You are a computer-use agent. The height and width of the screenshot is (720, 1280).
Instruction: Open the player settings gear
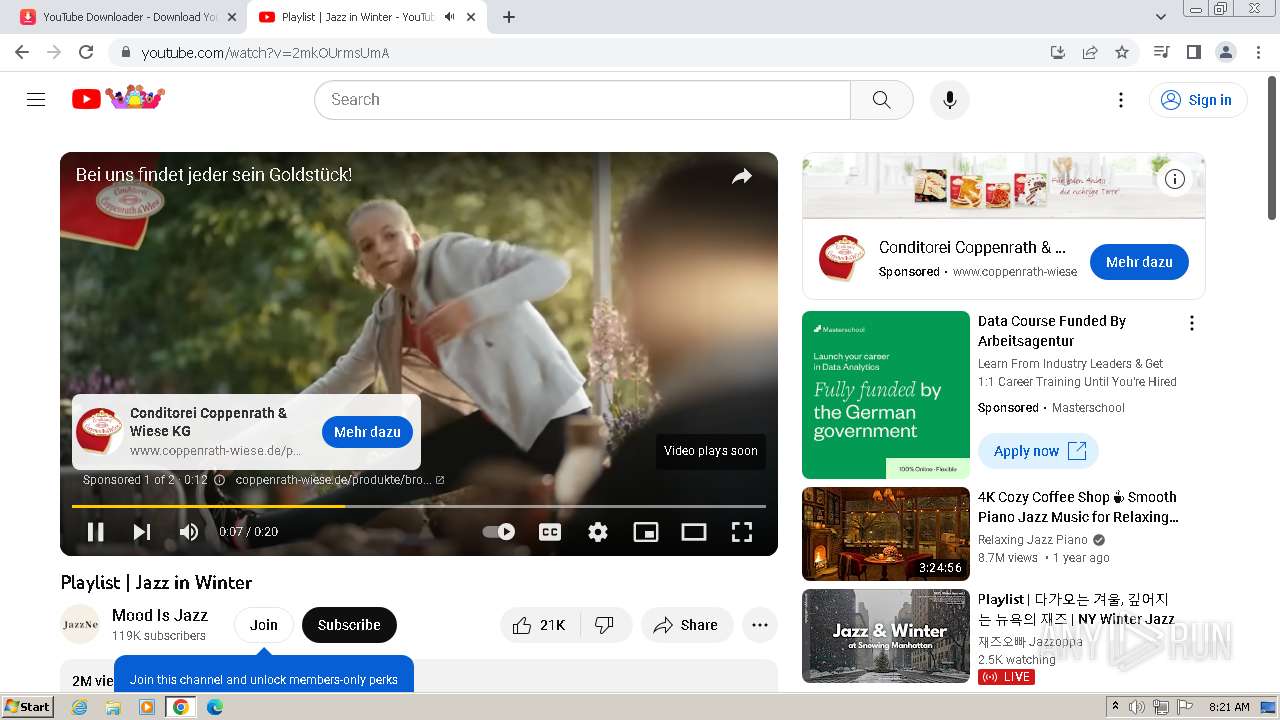pyautogui.click(x=598, y=532)
